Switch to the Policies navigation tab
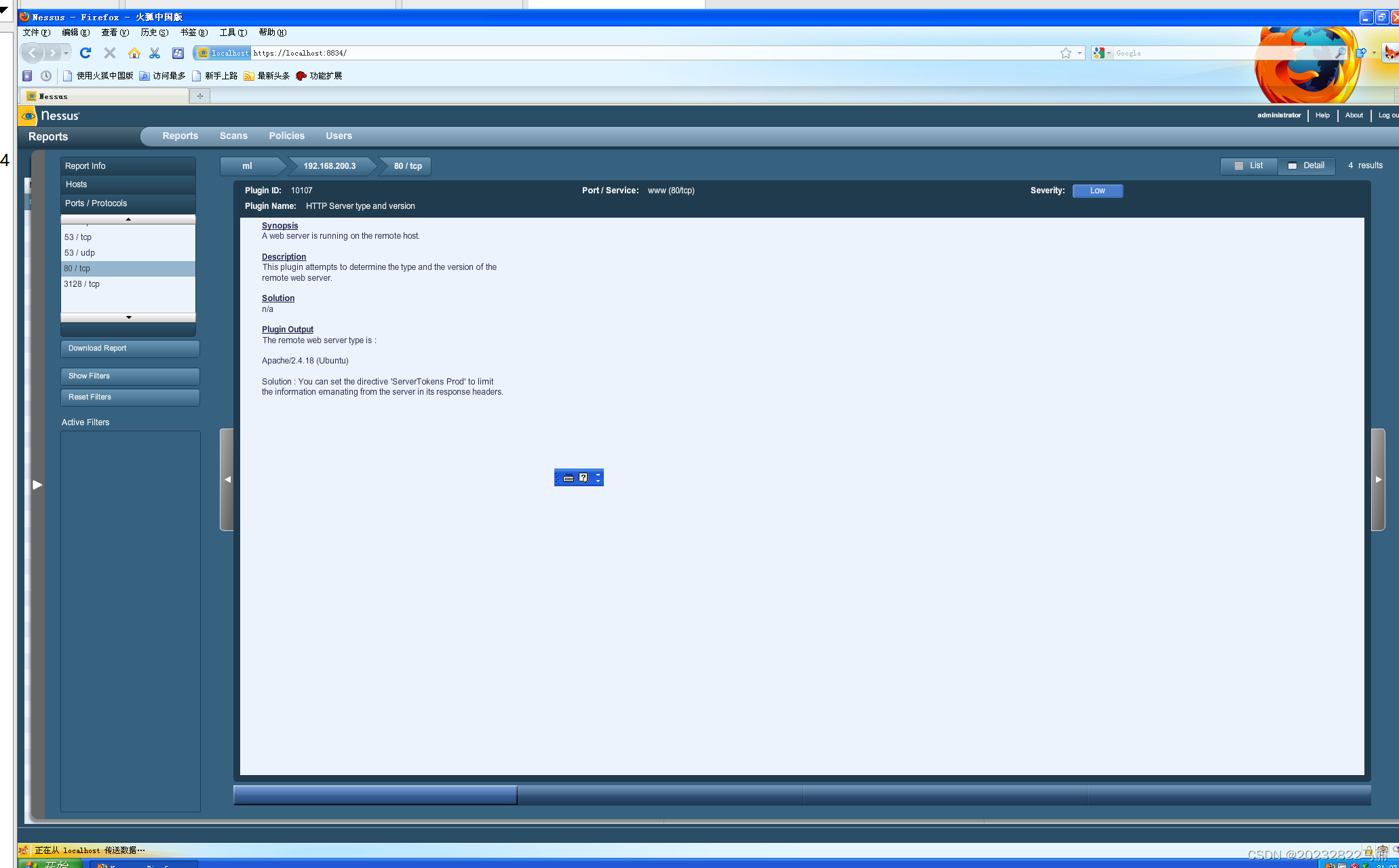This screenshot has width=1399, height=868. (286, 136)
